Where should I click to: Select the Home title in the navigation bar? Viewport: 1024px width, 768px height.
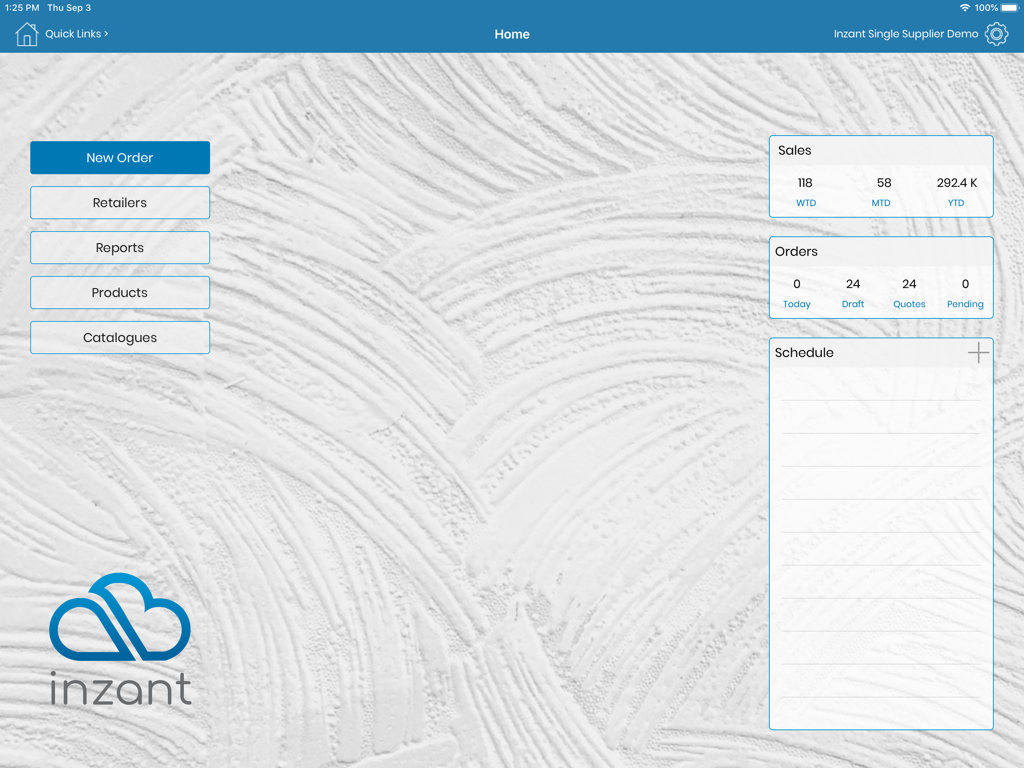(512, 33)
